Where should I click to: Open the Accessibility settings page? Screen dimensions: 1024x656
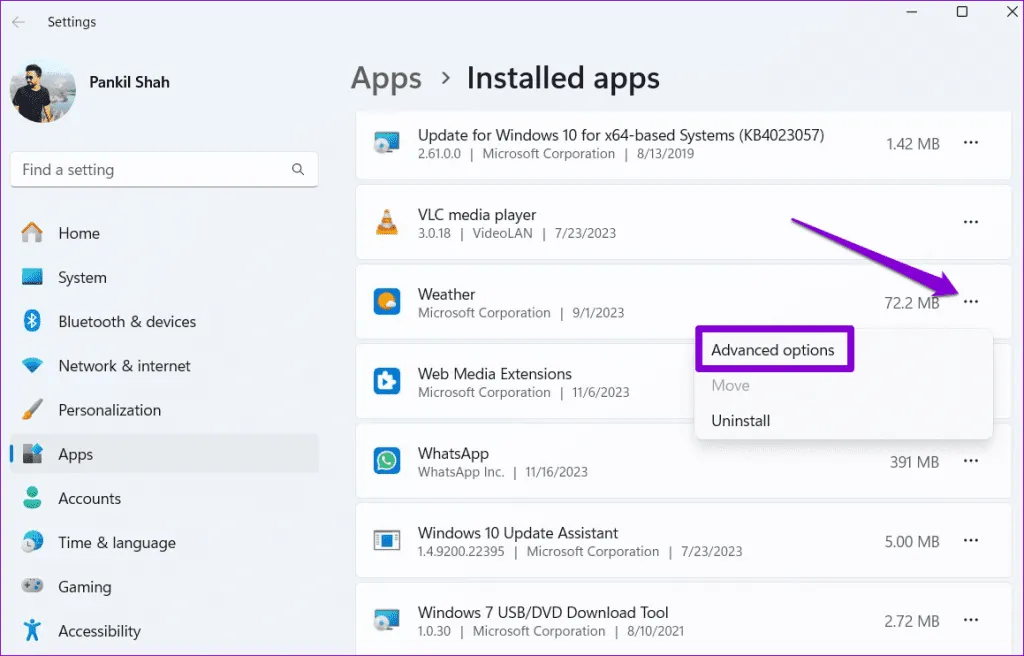coord(99,631)
